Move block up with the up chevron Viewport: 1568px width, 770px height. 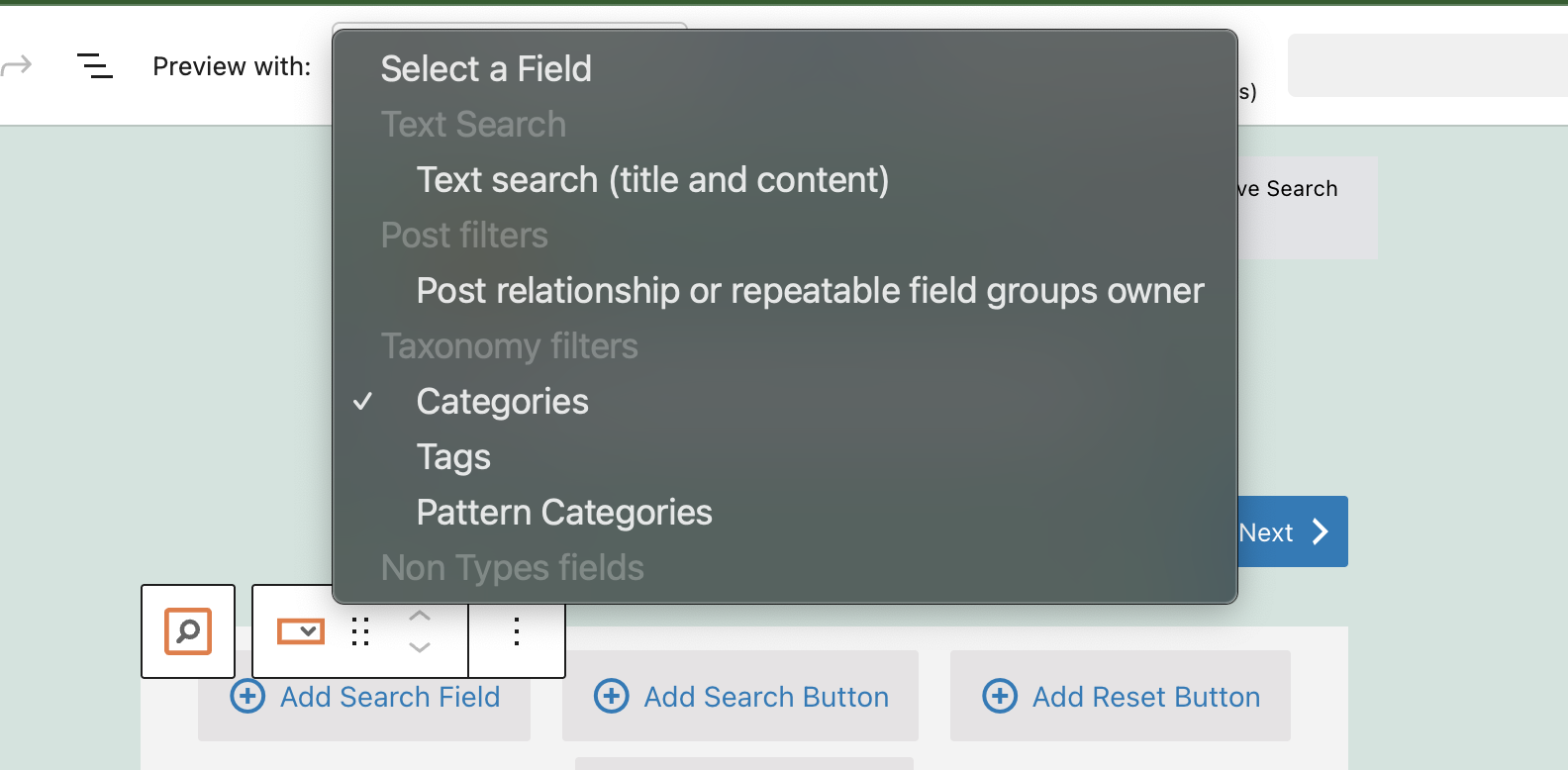tap(420, 616)
